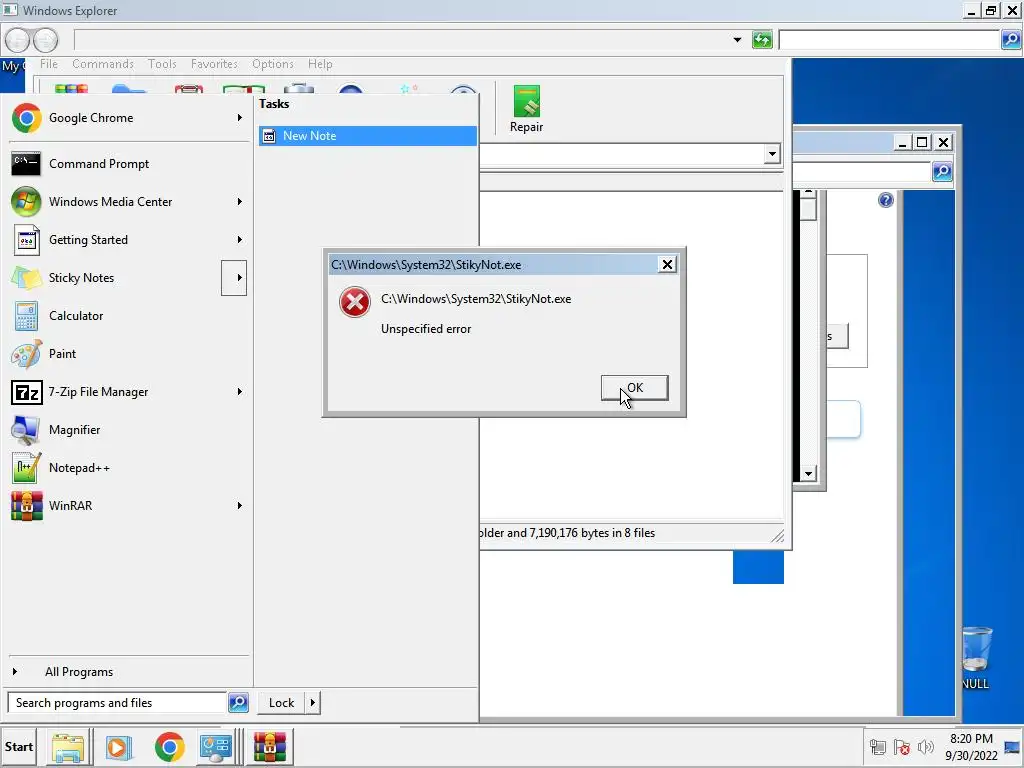Click the show desktop tray icon

(1012, 747)
